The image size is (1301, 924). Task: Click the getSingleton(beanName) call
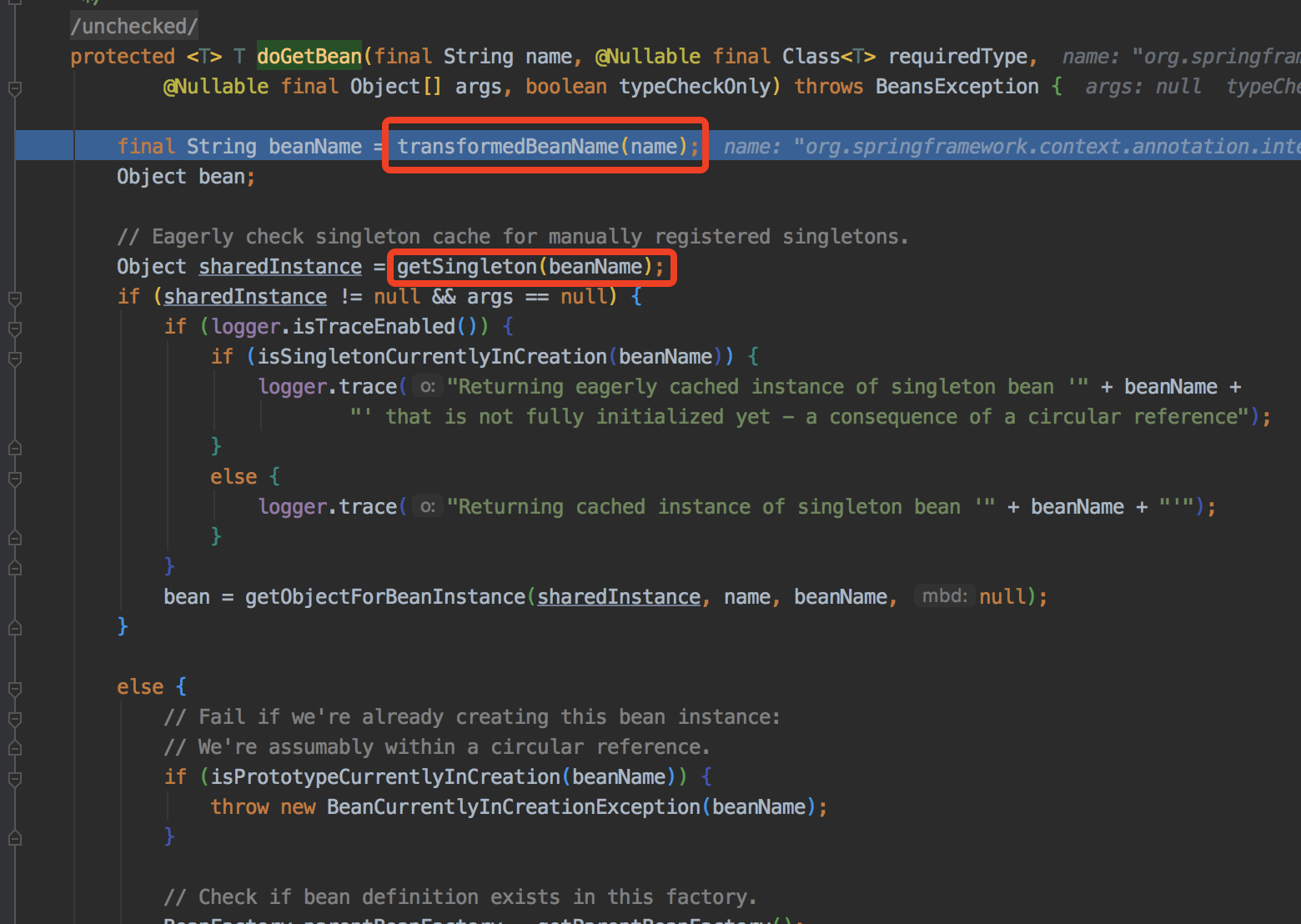[x=530, y=266]
